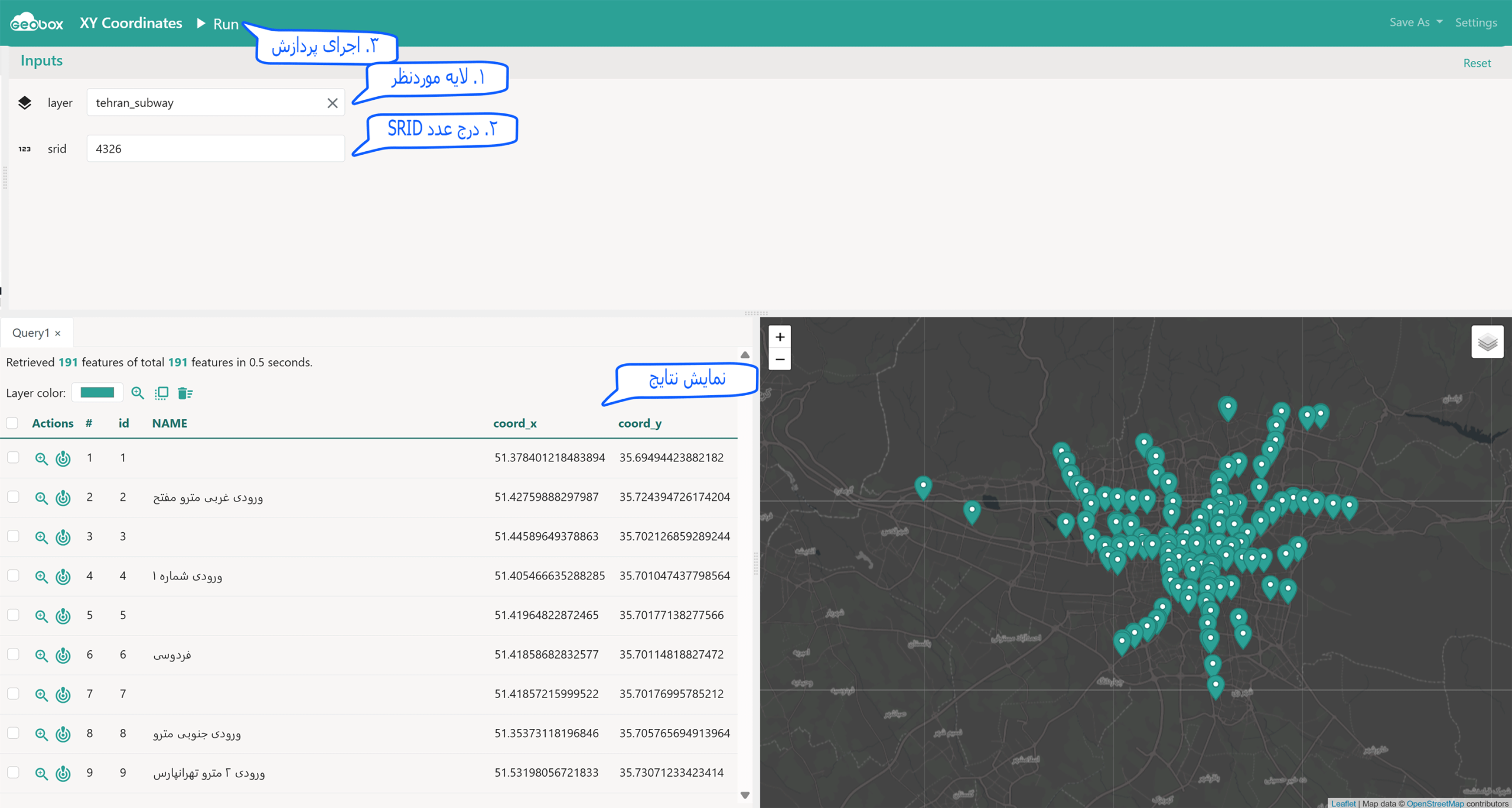
Task: Switch to the Query1 tab
Action: tap(31, 333)
